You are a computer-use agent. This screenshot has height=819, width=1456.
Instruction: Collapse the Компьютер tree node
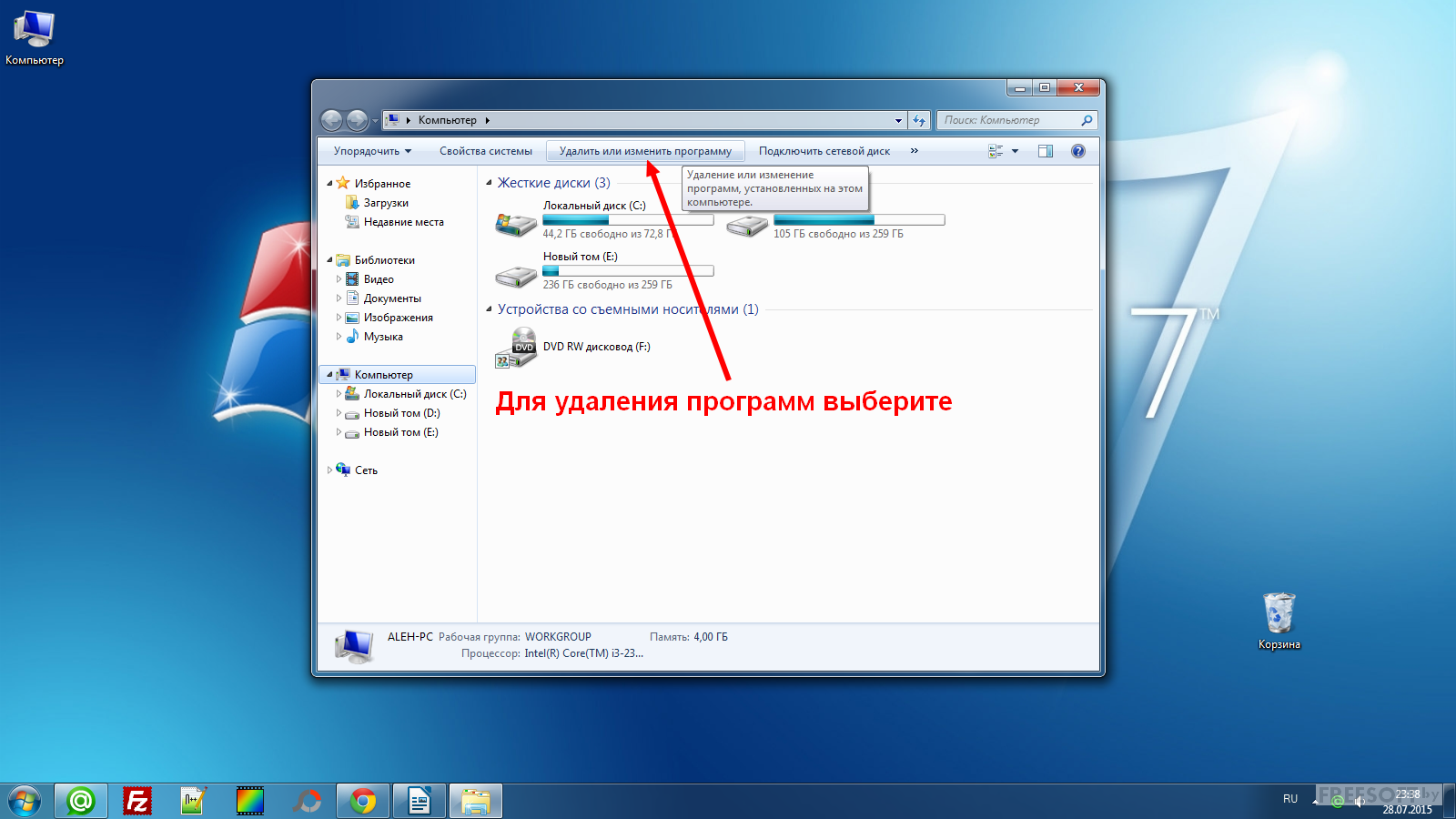point(329,375)
